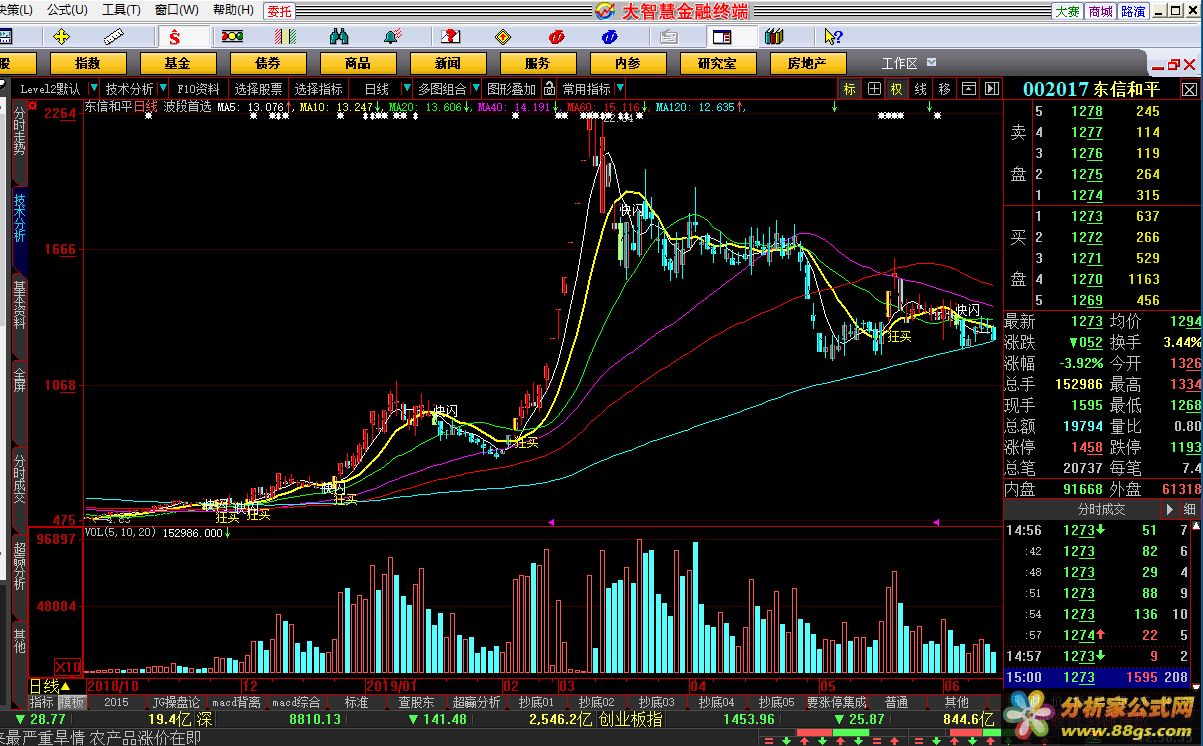Click the yellow diamond sign icon

point(502,37)
